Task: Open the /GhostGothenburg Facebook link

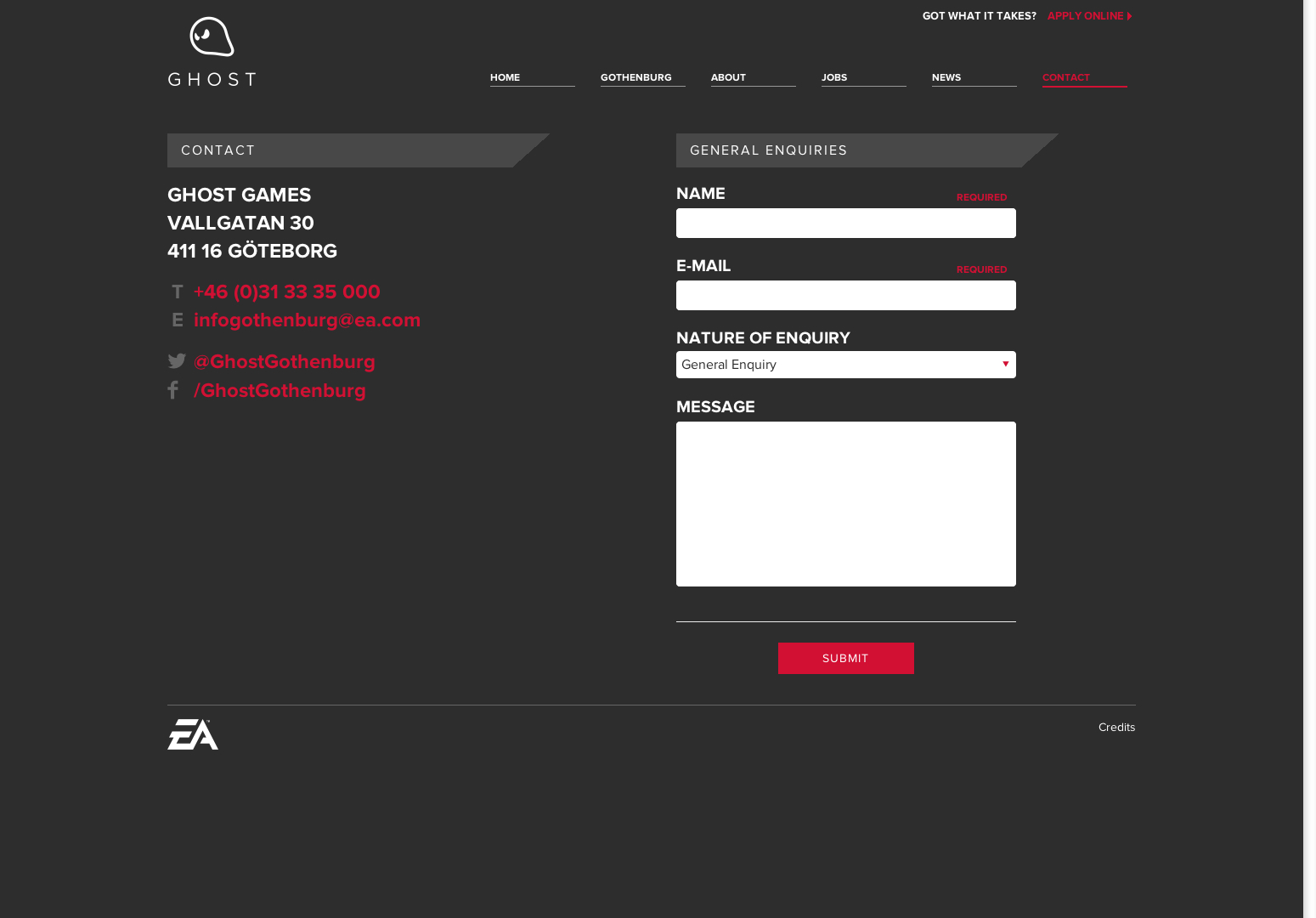Action: pos(280,390)
